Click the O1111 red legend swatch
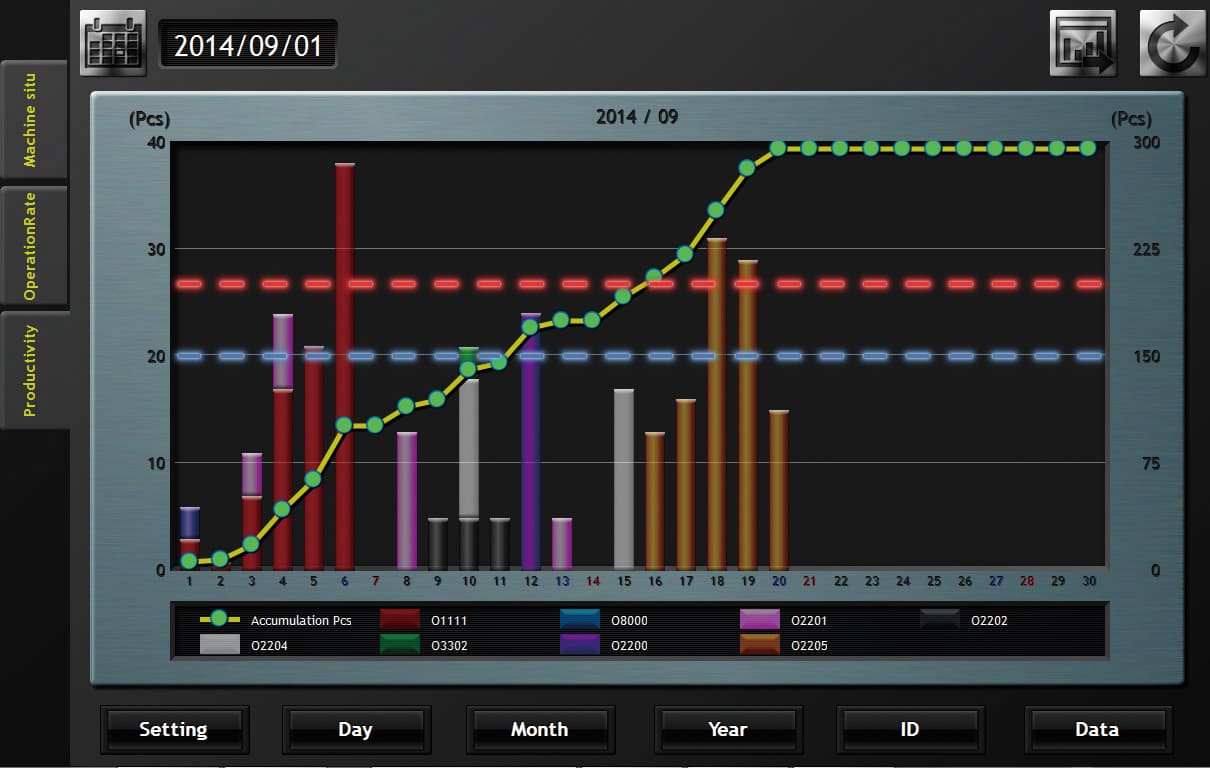 400,619
